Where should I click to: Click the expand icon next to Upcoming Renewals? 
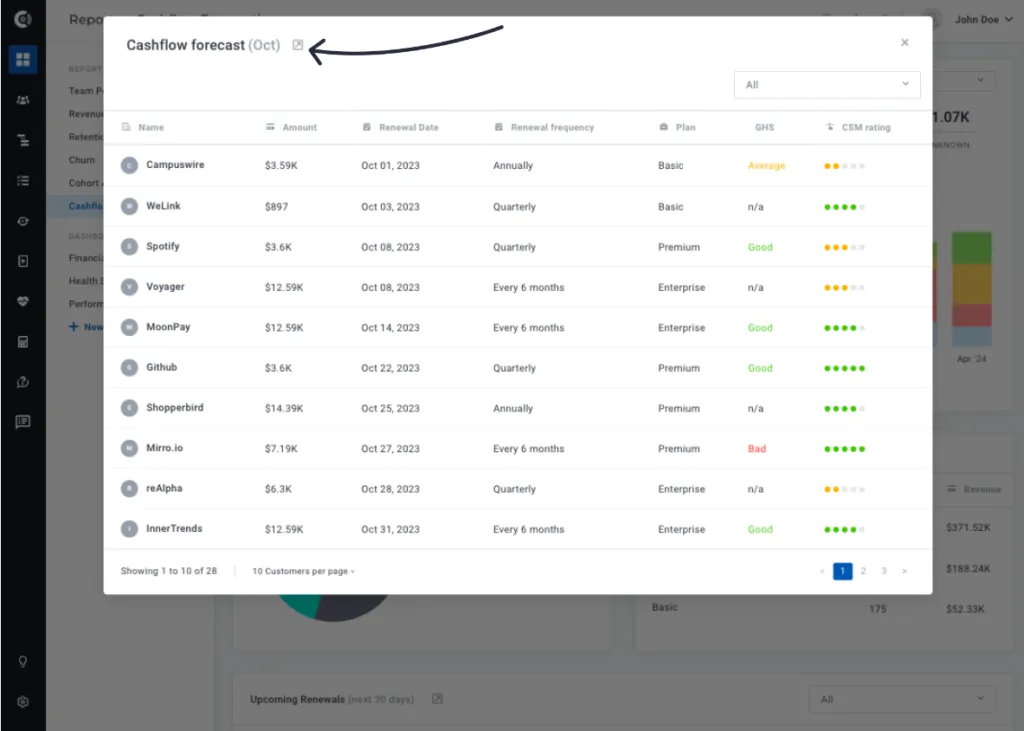[438, 699]
